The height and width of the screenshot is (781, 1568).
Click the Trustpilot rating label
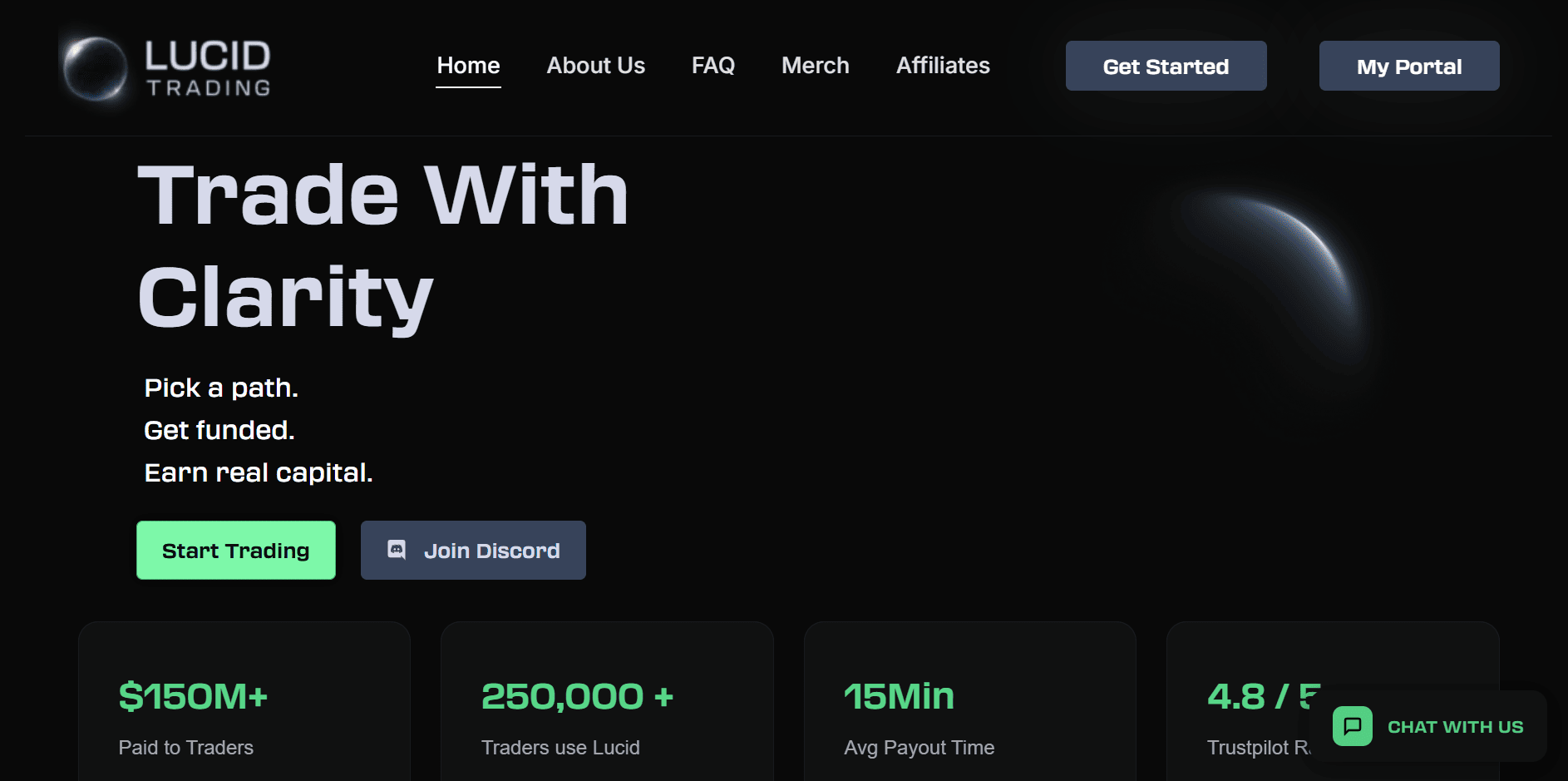click(x=1259, y=748)
